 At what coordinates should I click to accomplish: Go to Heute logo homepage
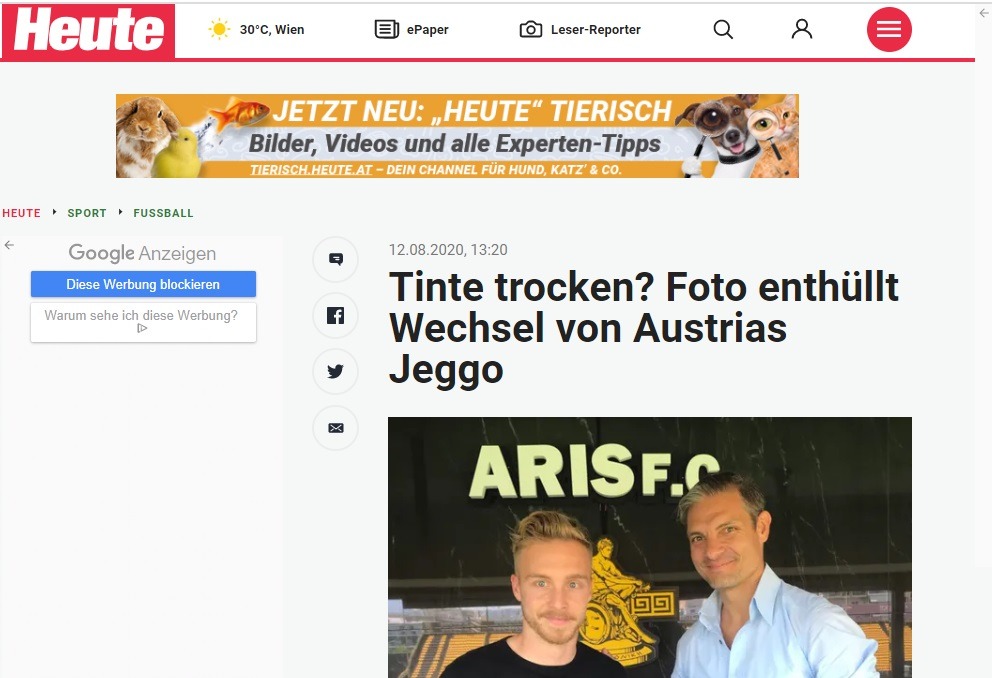pos(88,30)
